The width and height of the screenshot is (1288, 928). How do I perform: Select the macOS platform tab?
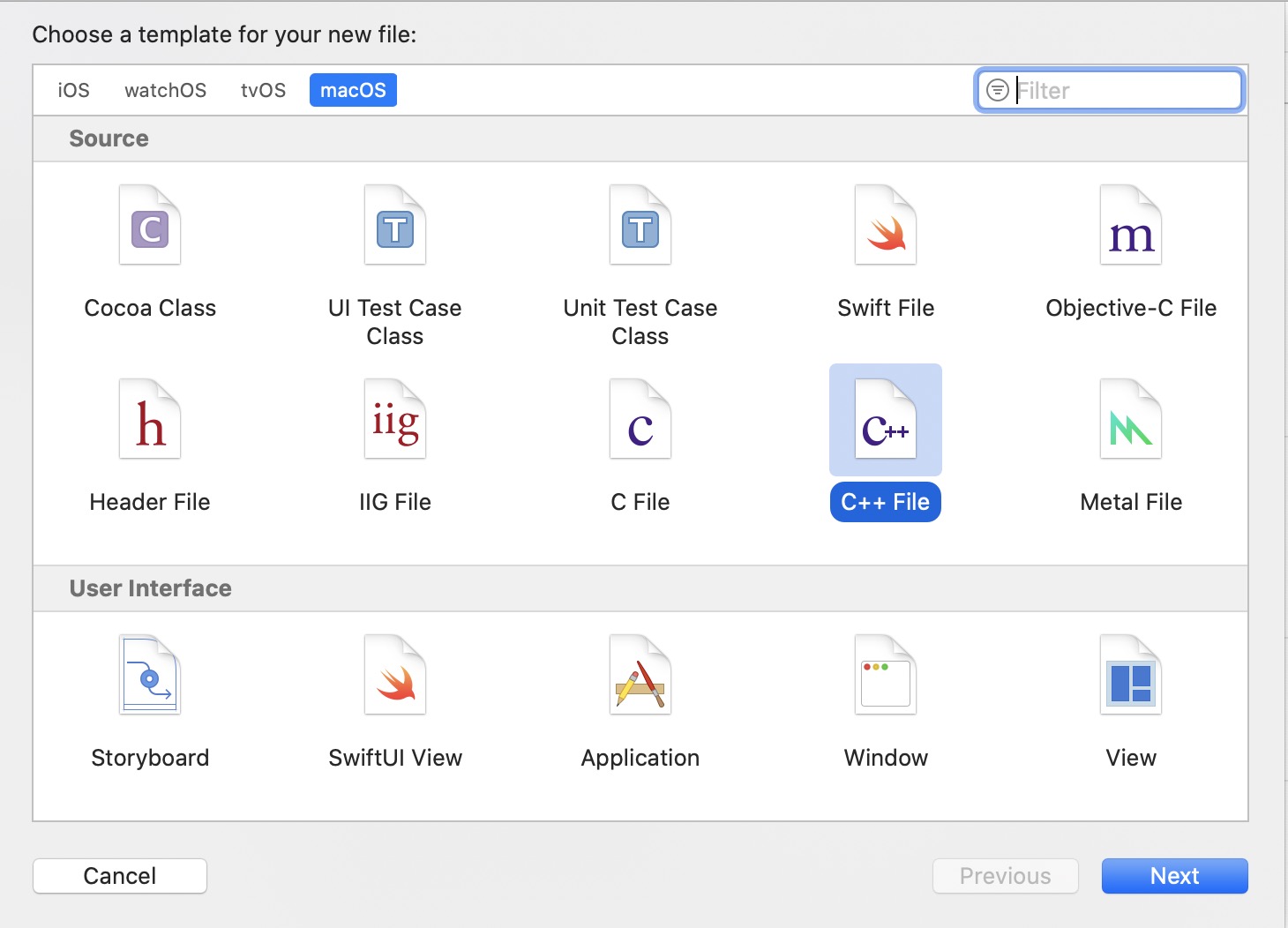point(353,90)
